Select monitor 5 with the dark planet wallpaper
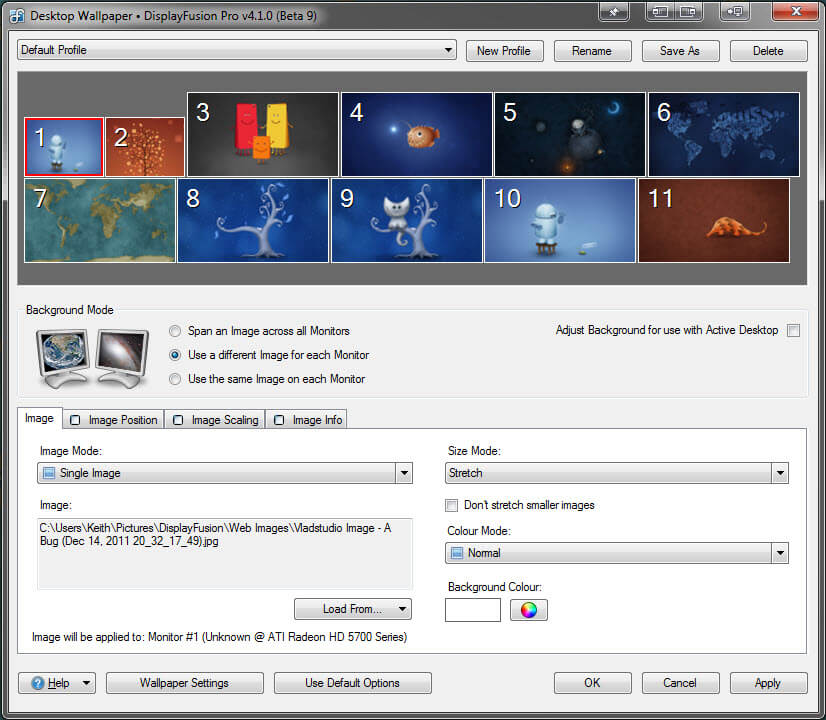Image resolution: width=826 pixels, height=720 pixels. [x=570, y=134]
